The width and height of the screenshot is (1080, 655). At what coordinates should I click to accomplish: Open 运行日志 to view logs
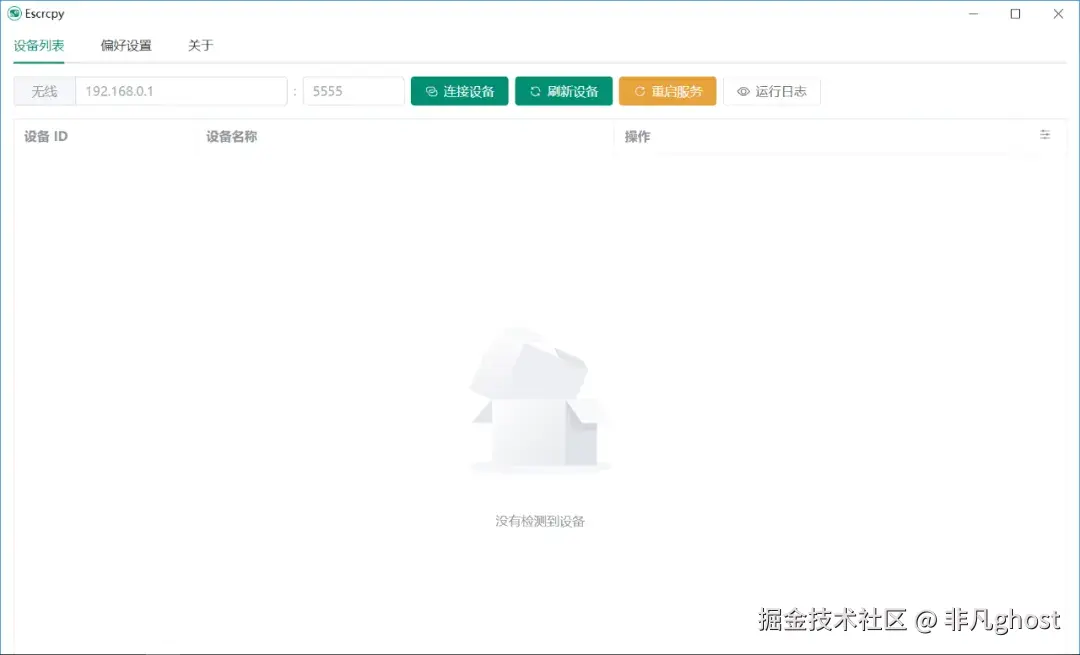click(772, 91)
